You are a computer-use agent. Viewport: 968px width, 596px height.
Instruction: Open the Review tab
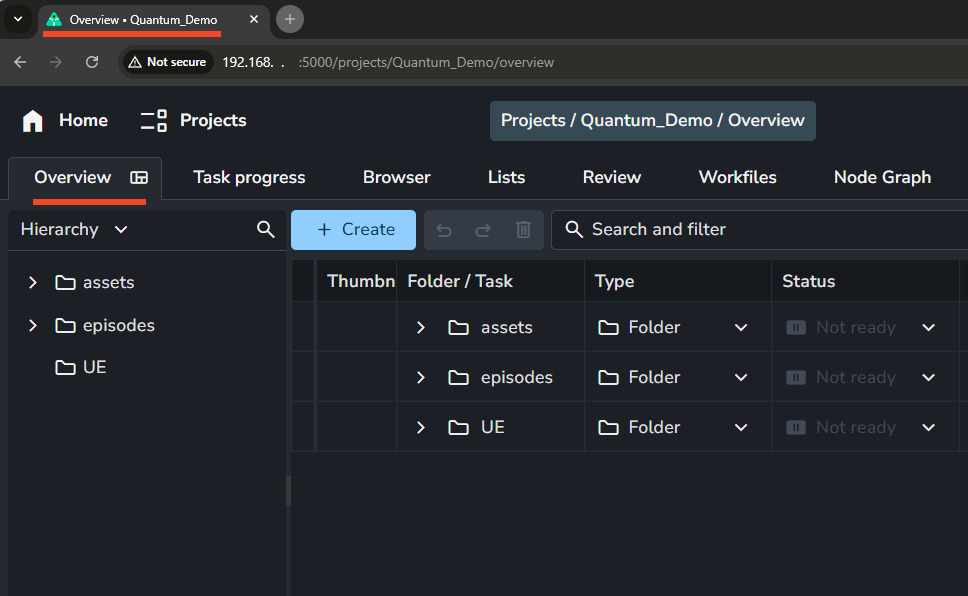(x=612, y=177)
